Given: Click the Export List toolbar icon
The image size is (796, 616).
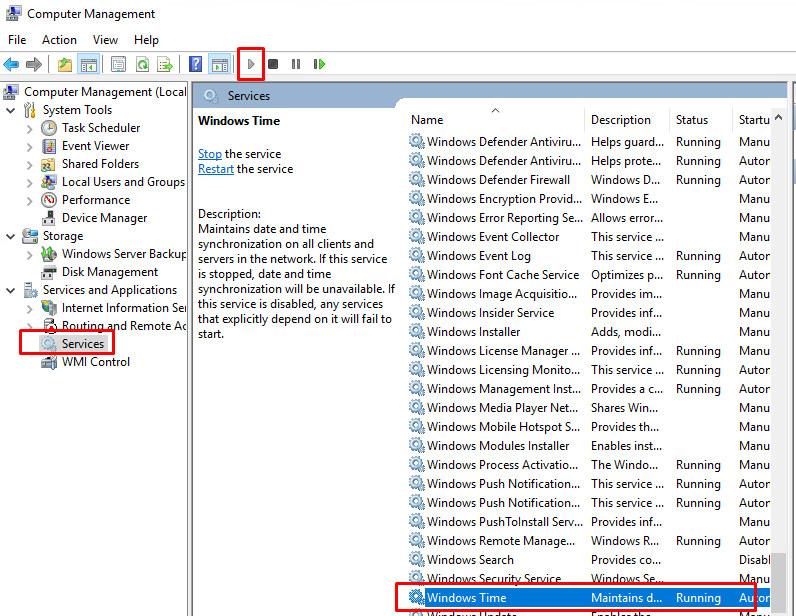Looking at the screenshot, I should click(165, 64).
